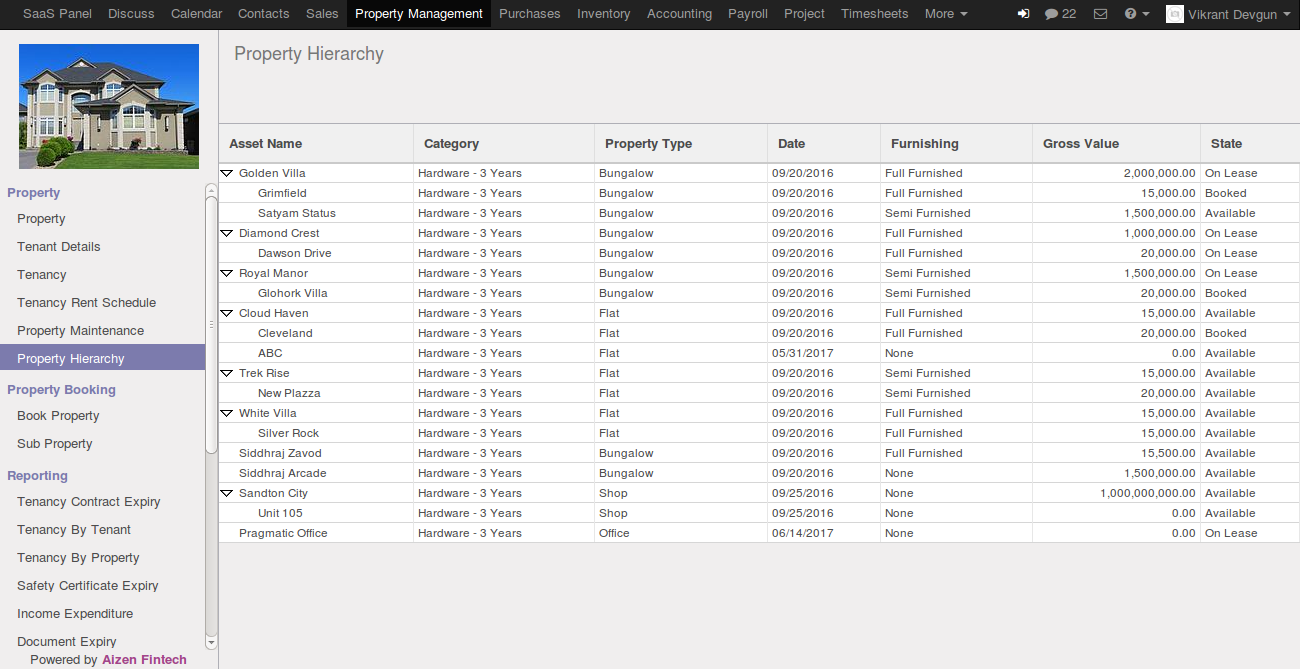Select the Satyam Status row
The width and height of the screenshot is (1300, 669).
(759, 213)
